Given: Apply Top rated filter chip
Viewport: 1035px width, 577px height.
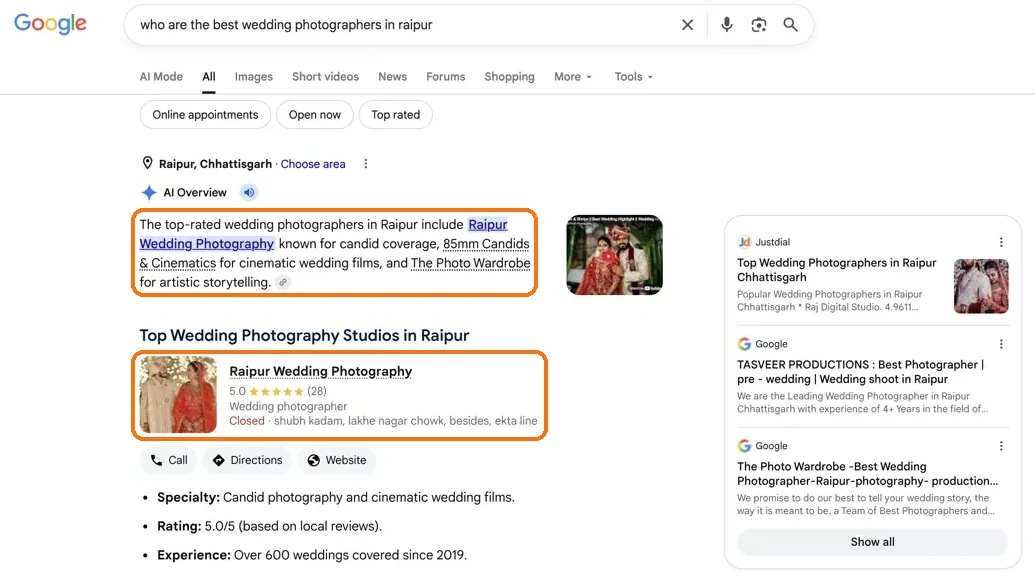Looking at the screenshot, I should [x=395, y=115].
